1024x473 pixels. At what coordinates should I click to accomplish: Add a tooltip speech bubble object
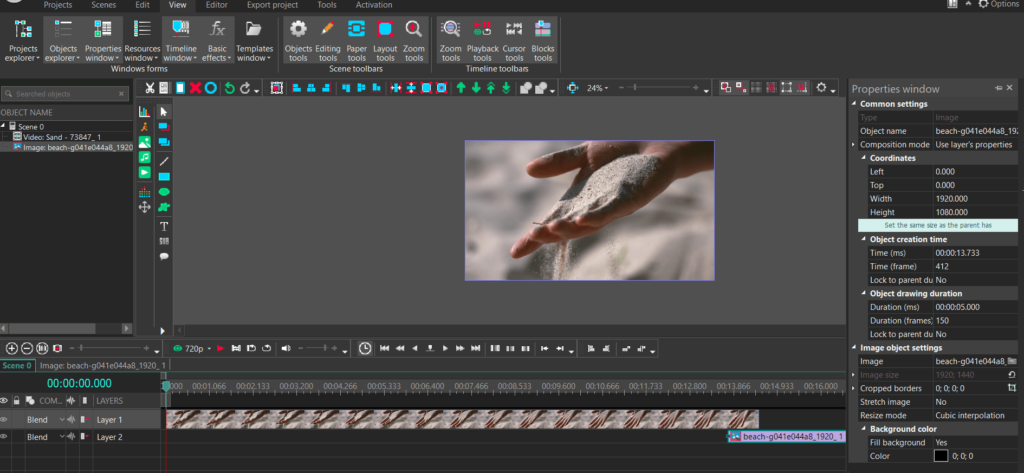(x=164, y=256)
